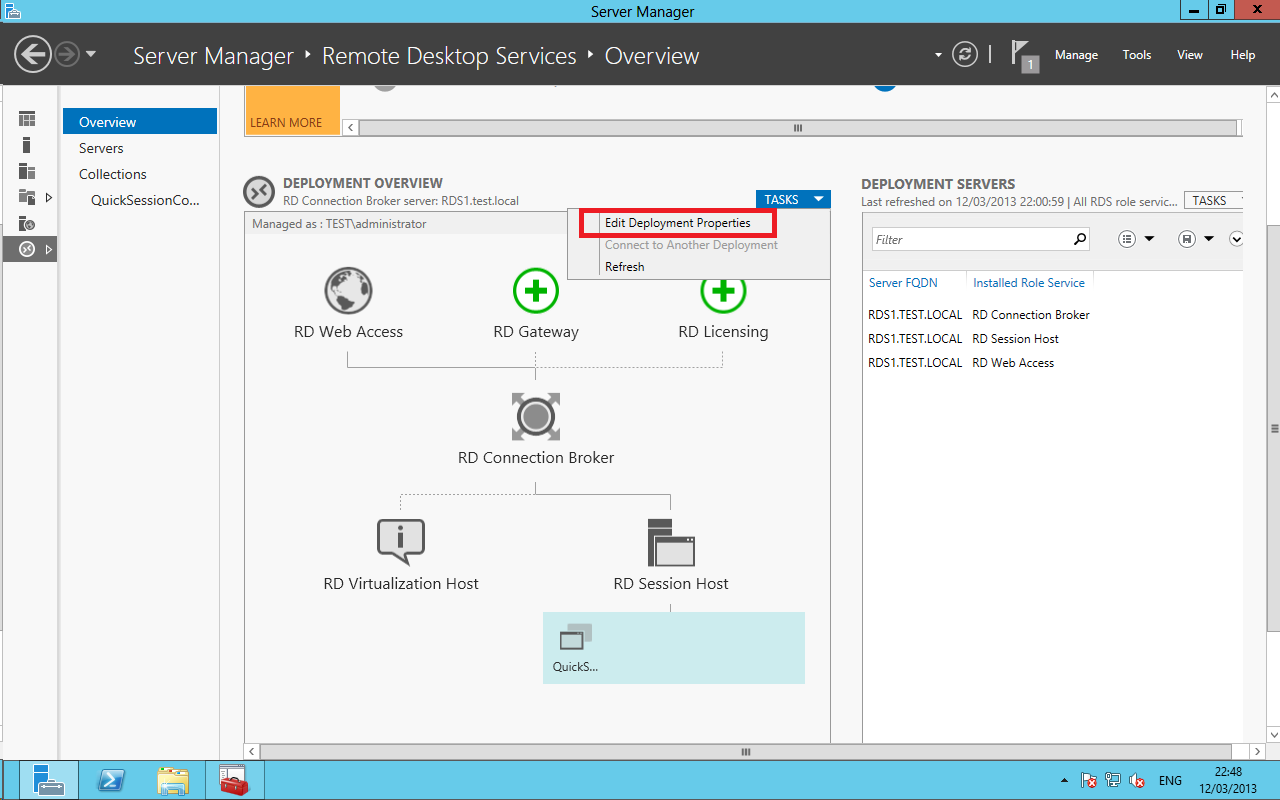1280x800 pixels.
Task: Expand the filter criteria chevron
Action: pyautogui.click(x=1236, y=239)
